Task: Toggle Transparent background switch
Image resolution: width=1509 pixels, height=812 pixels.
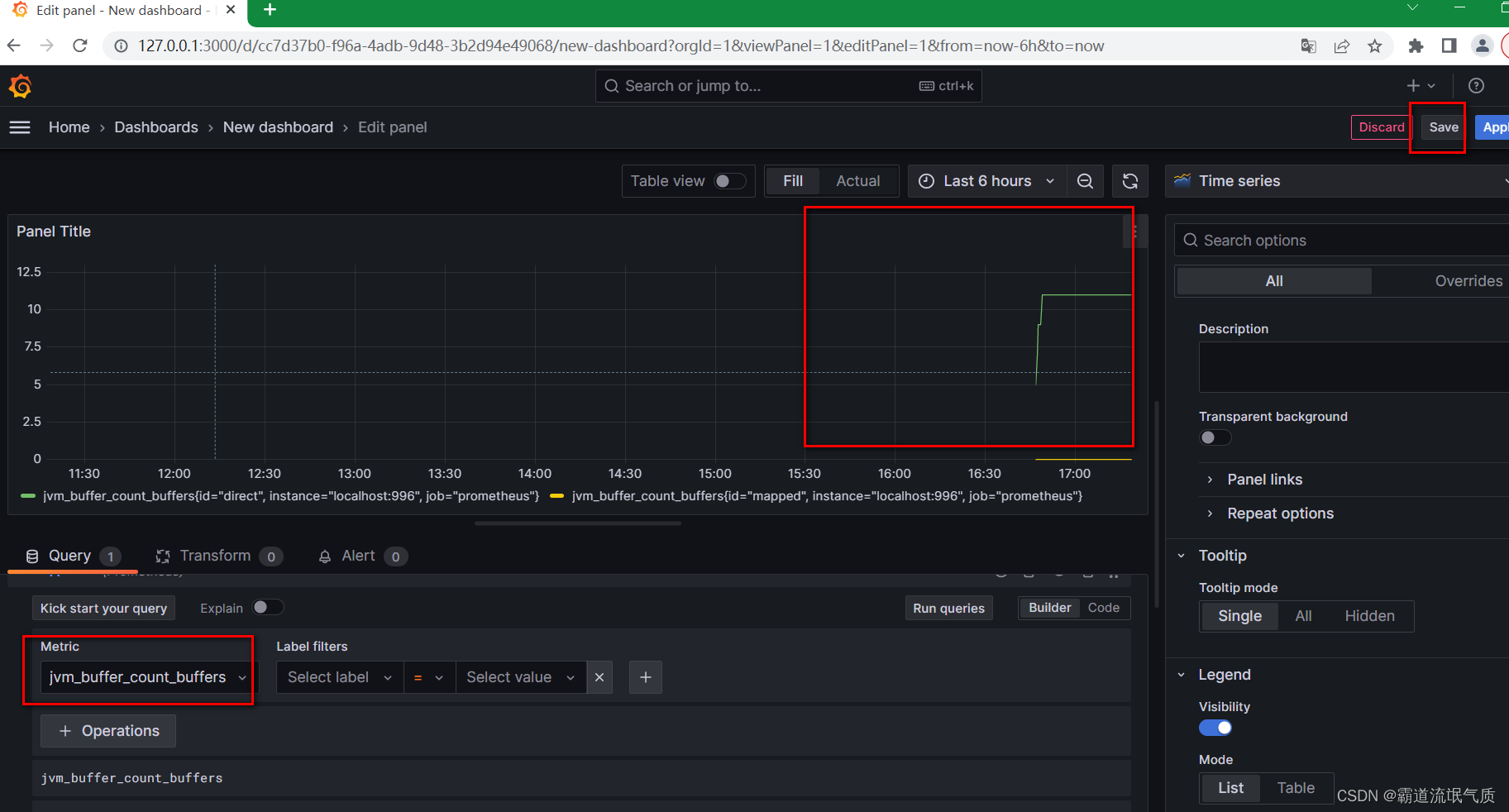Action: click(1215, 437)
